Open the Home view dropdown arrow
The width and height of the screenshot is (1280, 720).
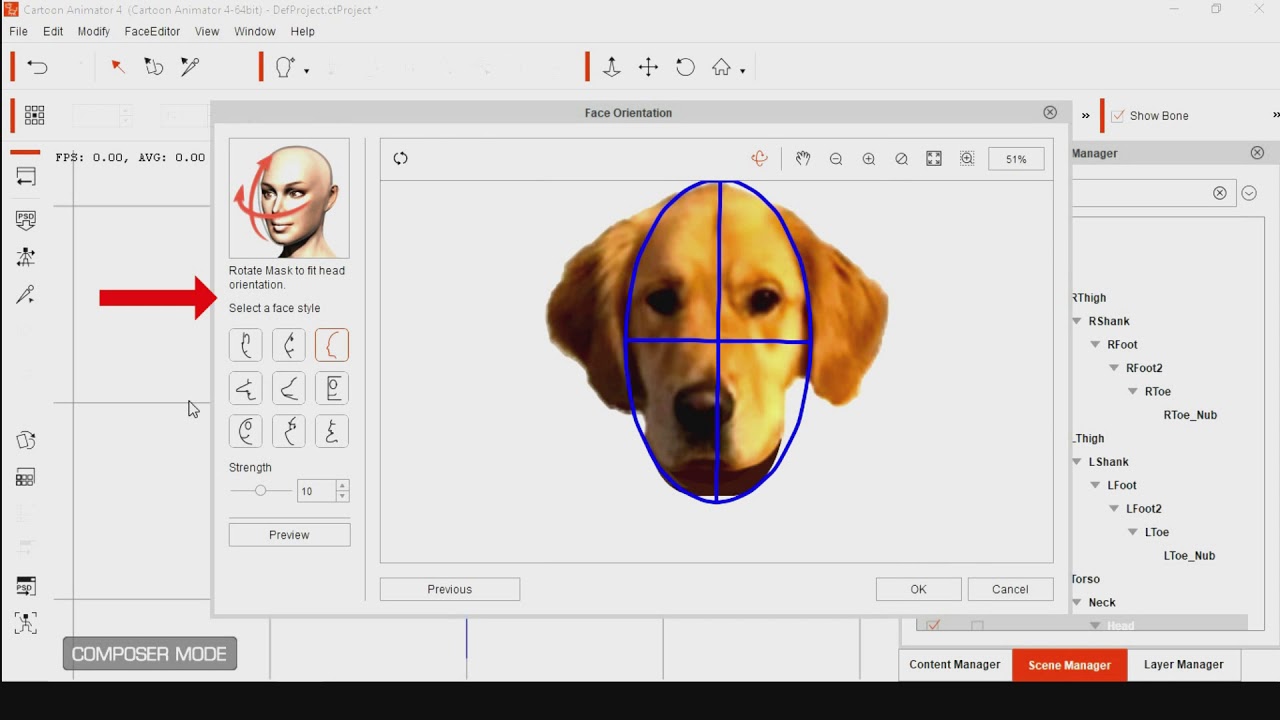pos(742,71)
